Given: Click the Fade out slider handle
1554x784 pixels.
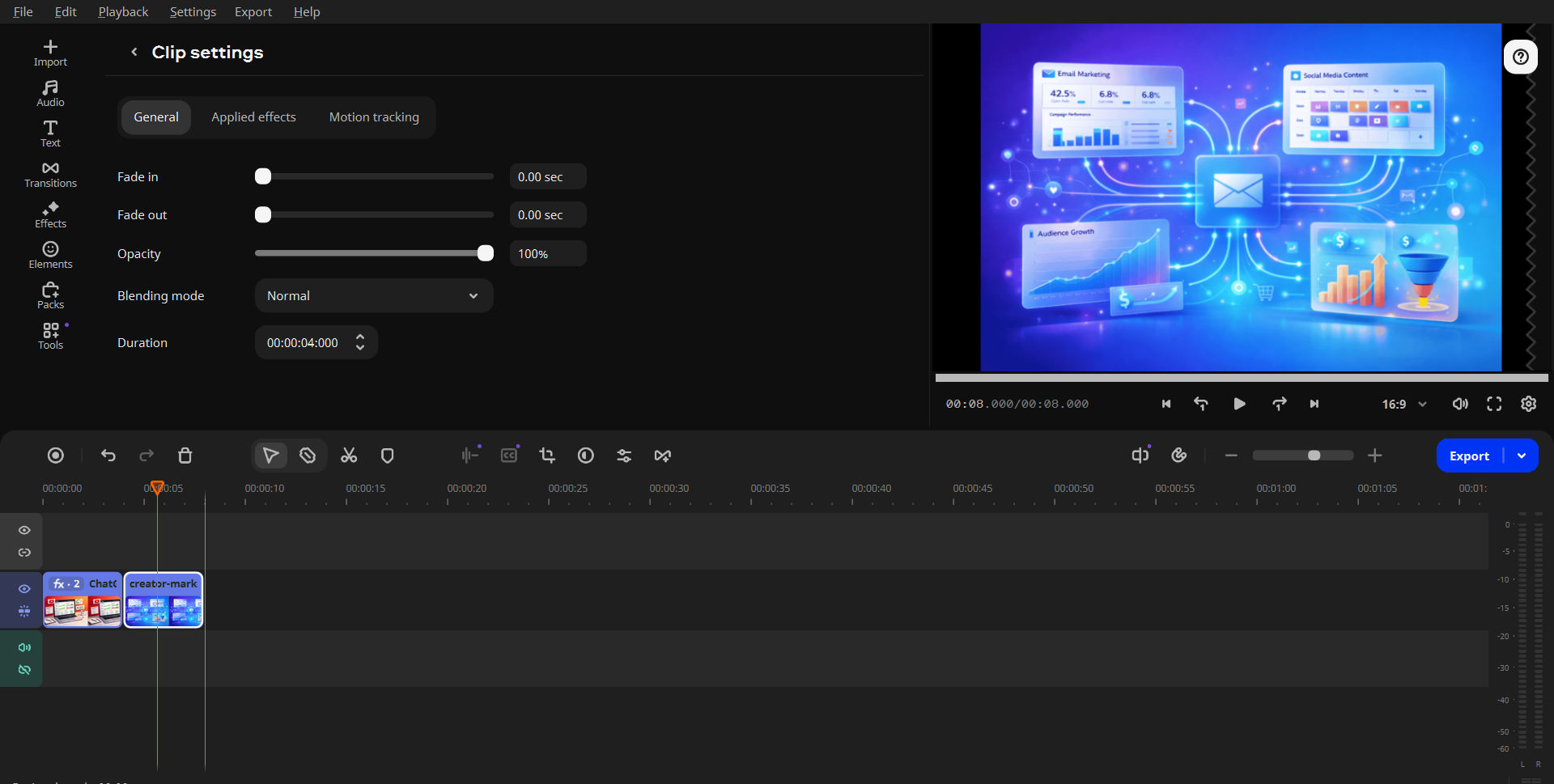Looking at the screenshot, I should coord(263,214).
